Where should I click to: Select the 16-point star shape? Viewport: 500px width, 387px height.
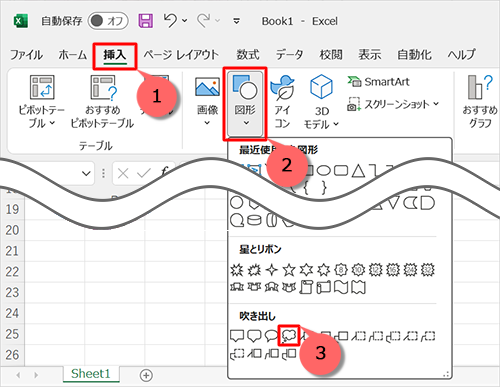393,270
